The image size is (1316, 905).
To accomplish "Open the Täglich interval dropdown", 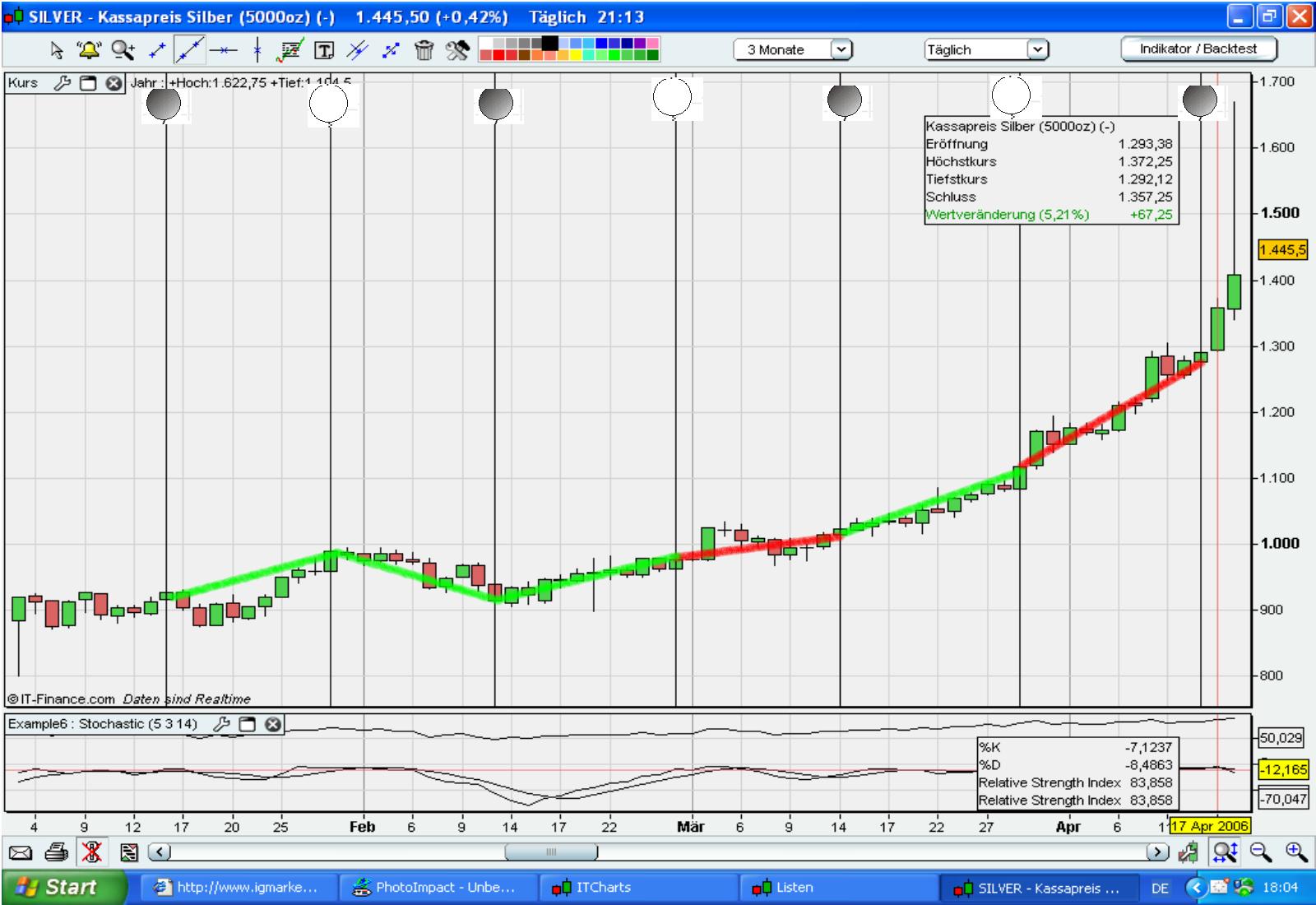I will tap(986, 49).
